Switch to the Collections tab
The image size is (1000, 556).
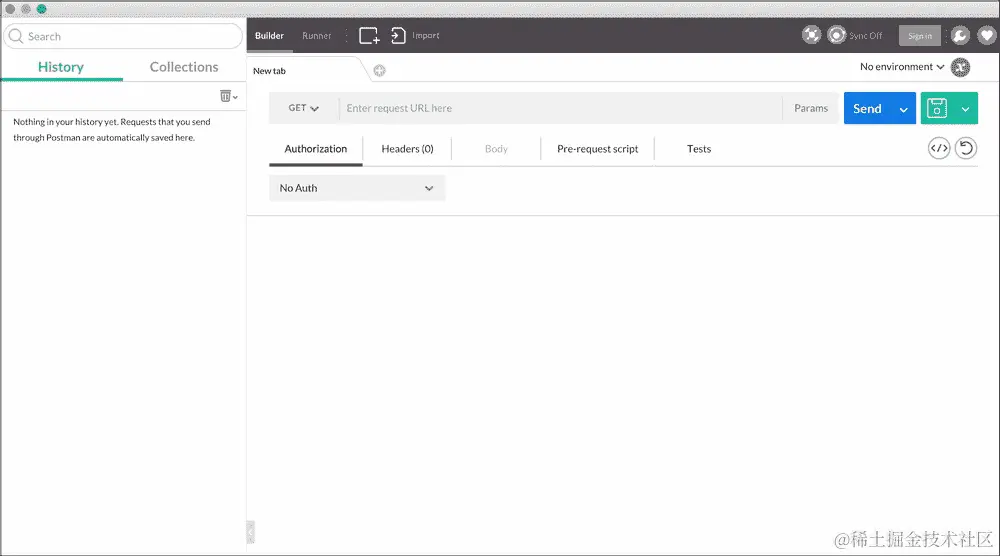click(x=184, y=67)
